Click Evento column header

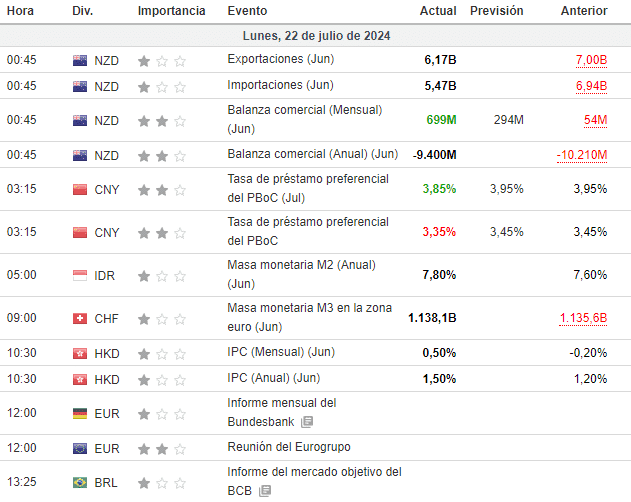pyautogui.click(x=247, y=11)
